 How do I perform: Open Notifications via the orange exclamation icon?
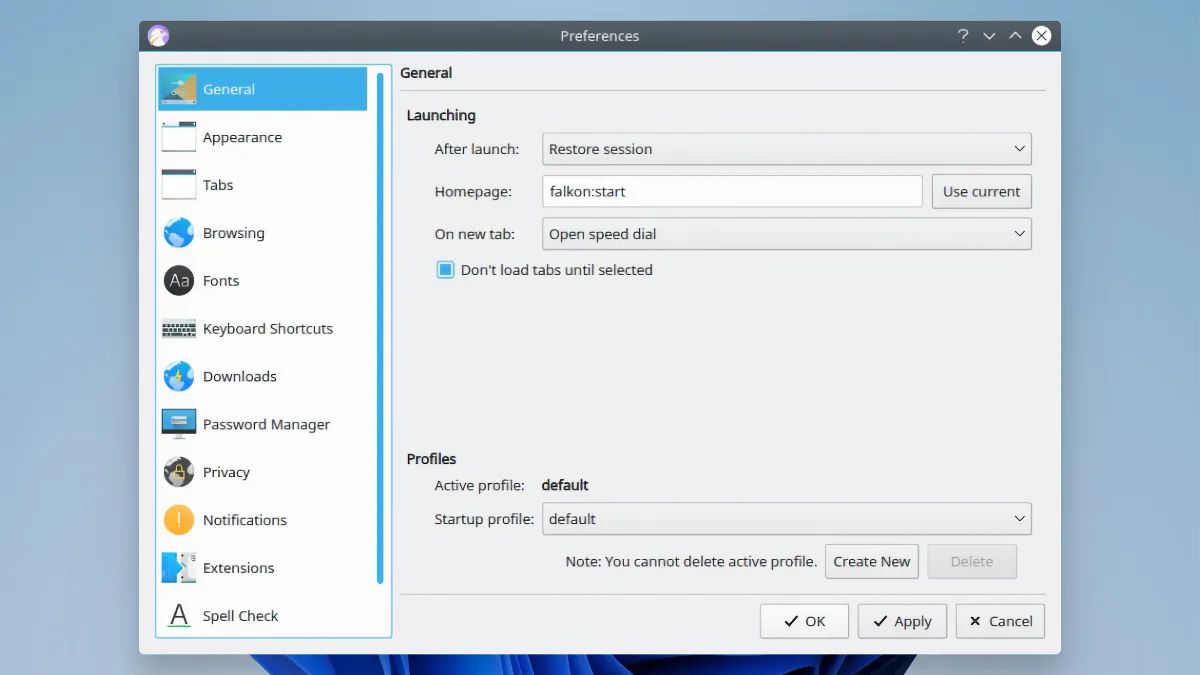click(x=179, y=520)
